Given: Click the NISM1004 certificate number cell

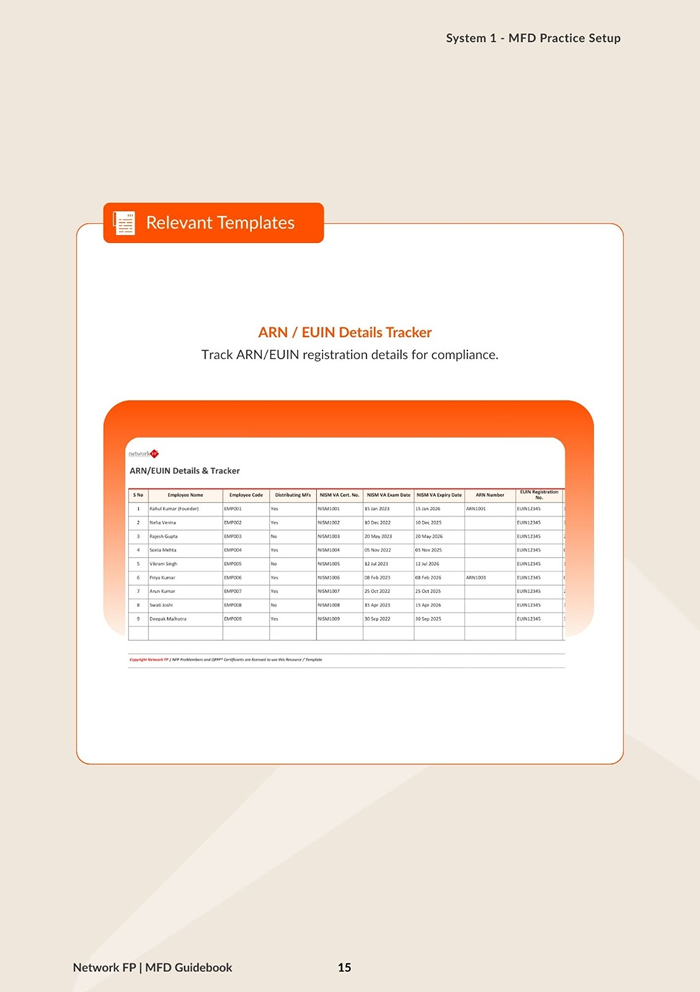Looking at the screenshot, I should (x=329, y=550).
